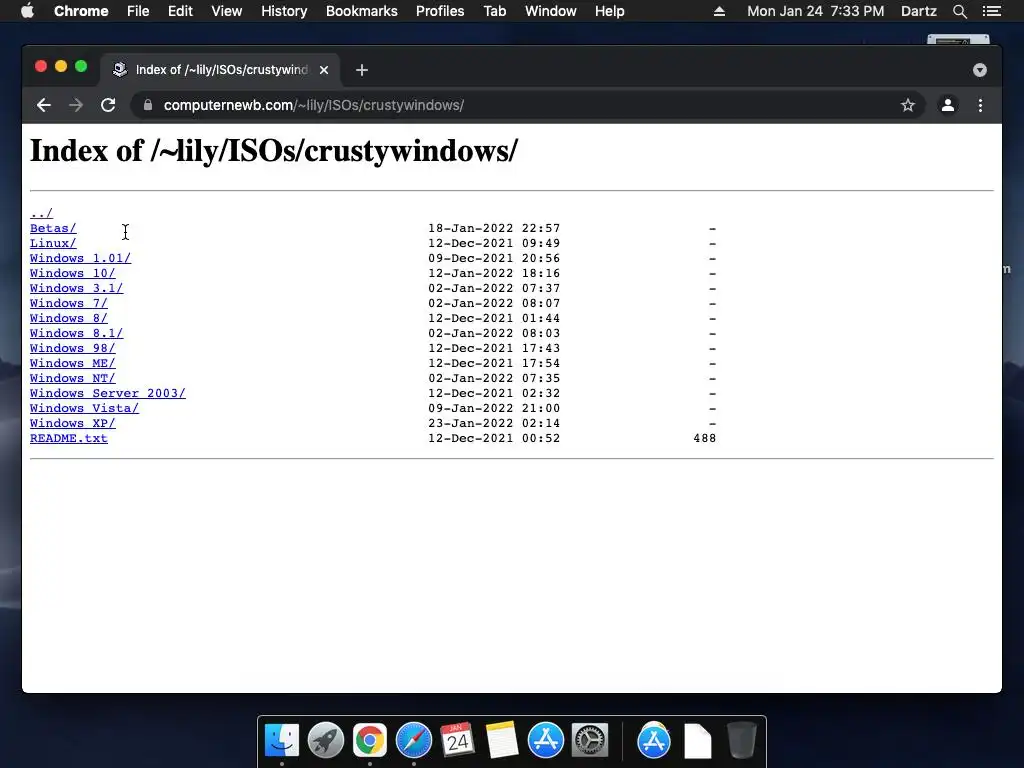The height and width of the screenshot is (768, 1024).
Task: Open the Windows 10/ folder link
Action: (72, 273)
